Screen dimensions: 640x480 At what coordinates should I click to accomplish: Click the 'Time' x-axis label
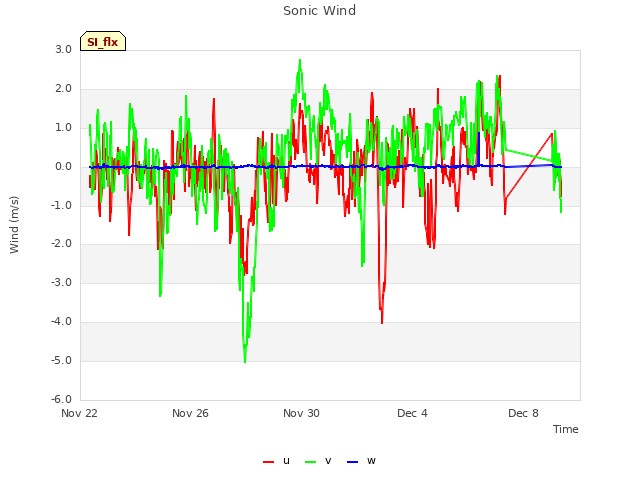point(566,429)
